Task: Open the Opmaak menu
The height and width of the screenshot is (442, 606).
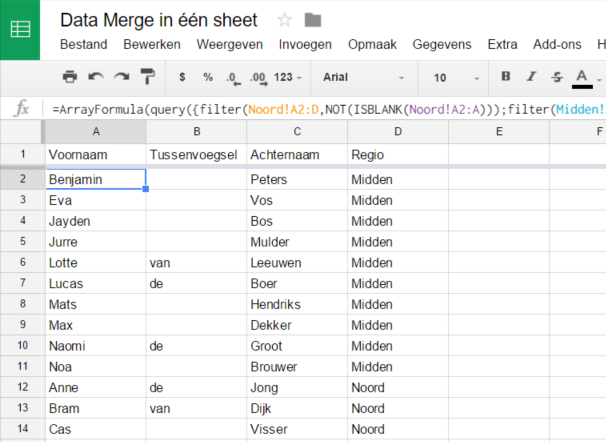Action: tap(372, 44)
